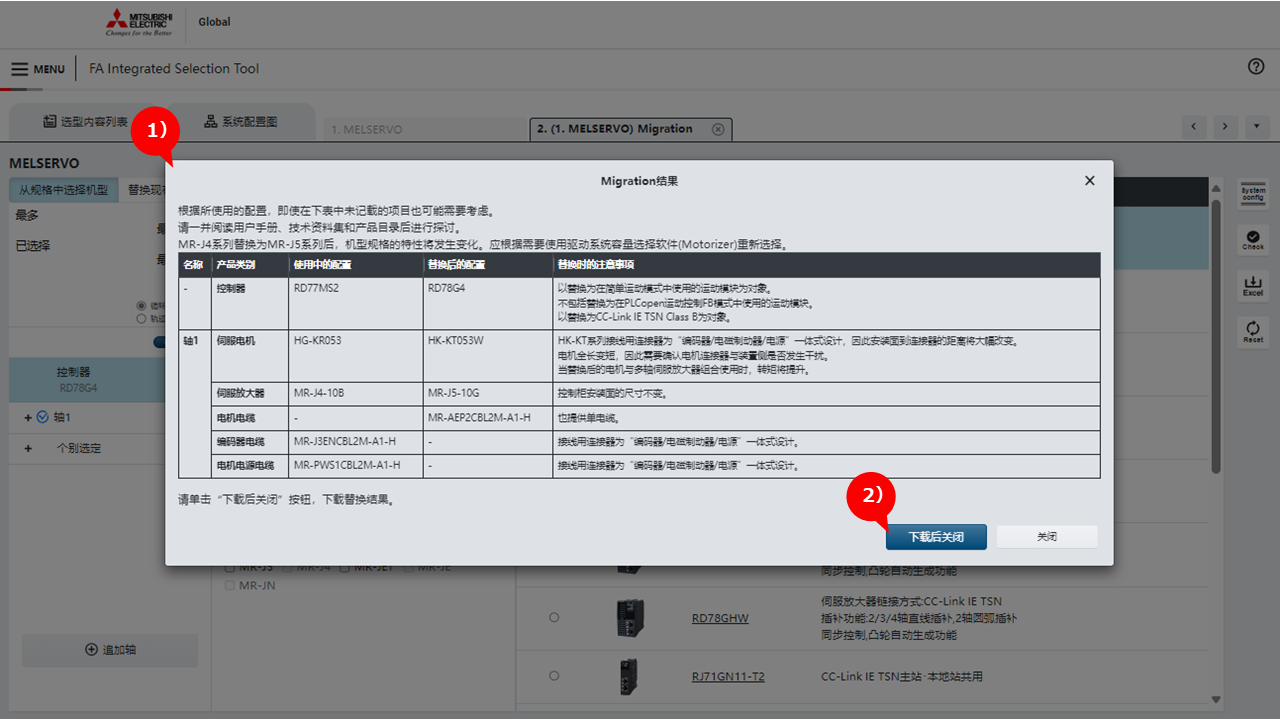Screen dimensions: 1280x720
Task: Click the Global region label
Action: [x=214, y=22]
